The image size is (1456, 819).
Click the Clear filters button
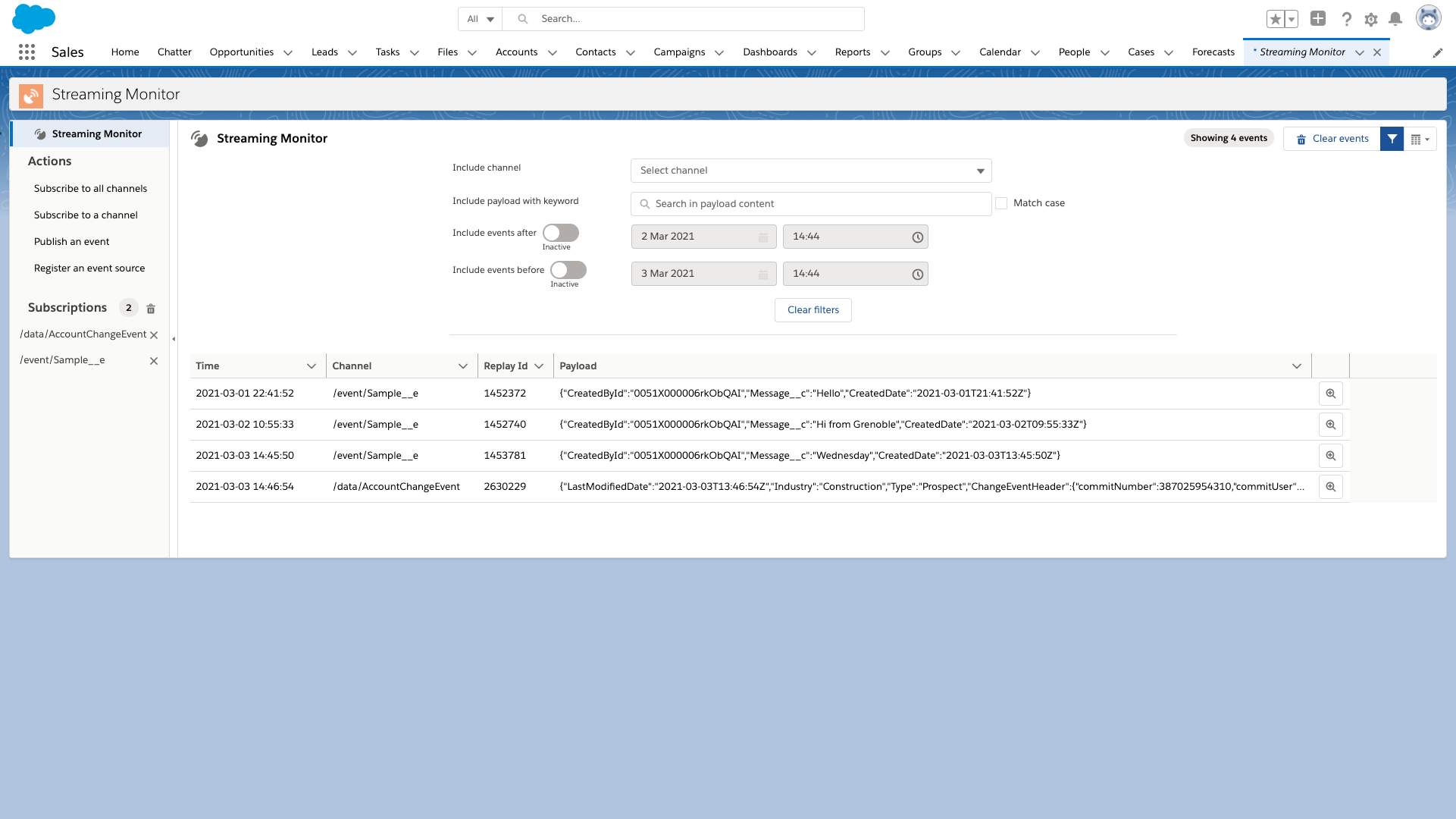813,310
